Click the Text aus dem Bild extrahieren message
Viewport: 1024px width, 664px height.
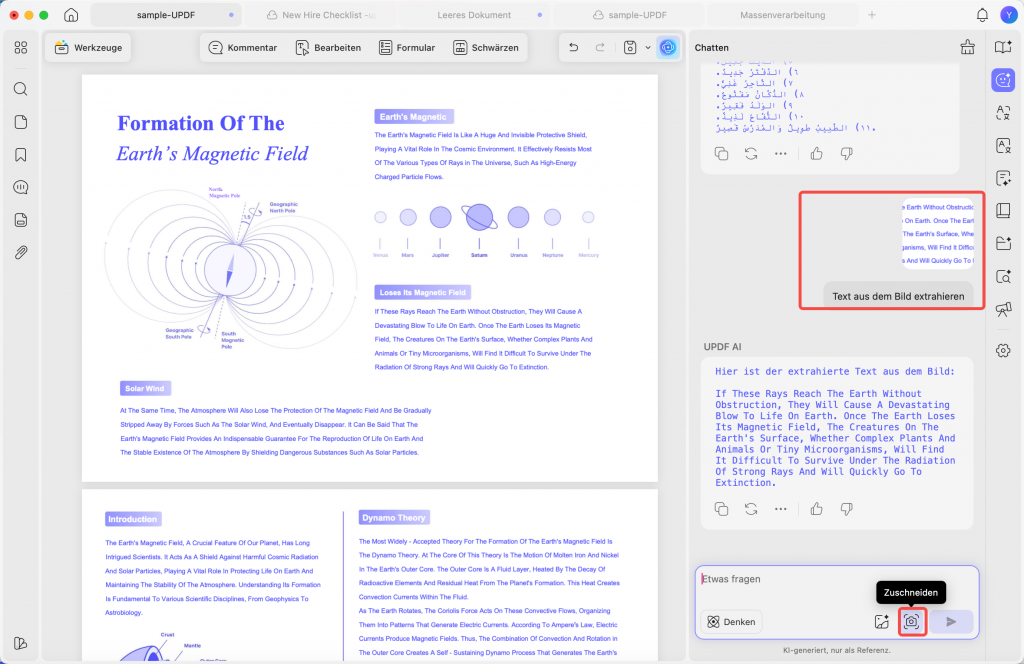898,296
